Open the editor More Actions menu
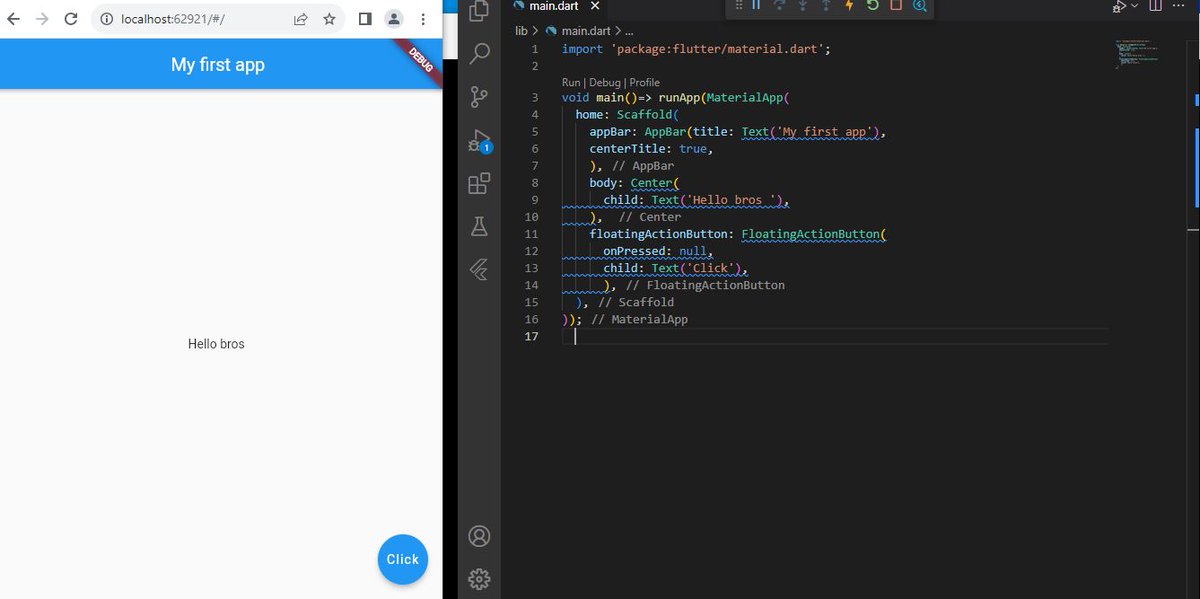Image resolution: width=1200 pixels, height=599 pixels. point(1180,7)
